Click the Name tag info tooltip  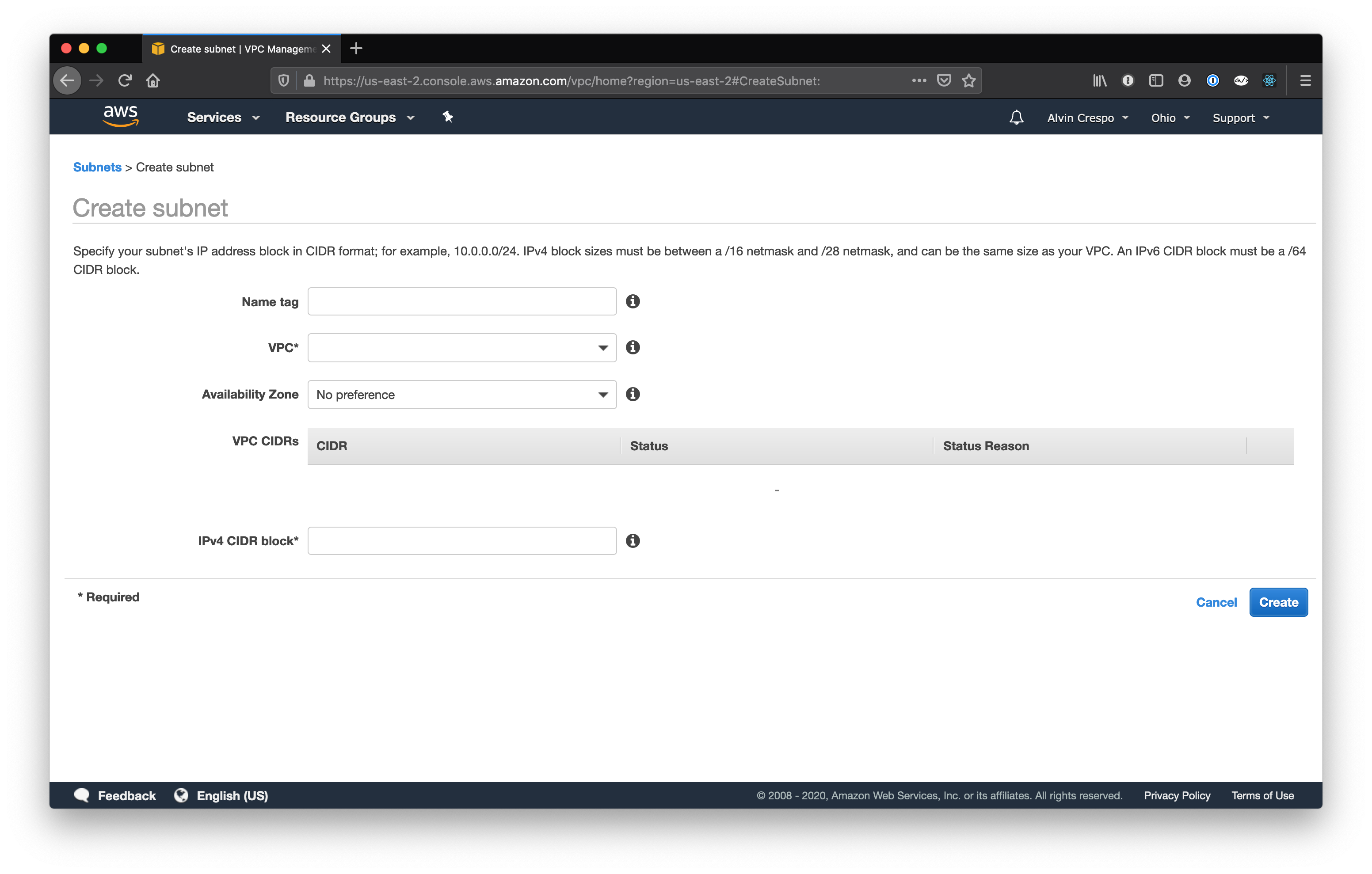tap(633, 302)
